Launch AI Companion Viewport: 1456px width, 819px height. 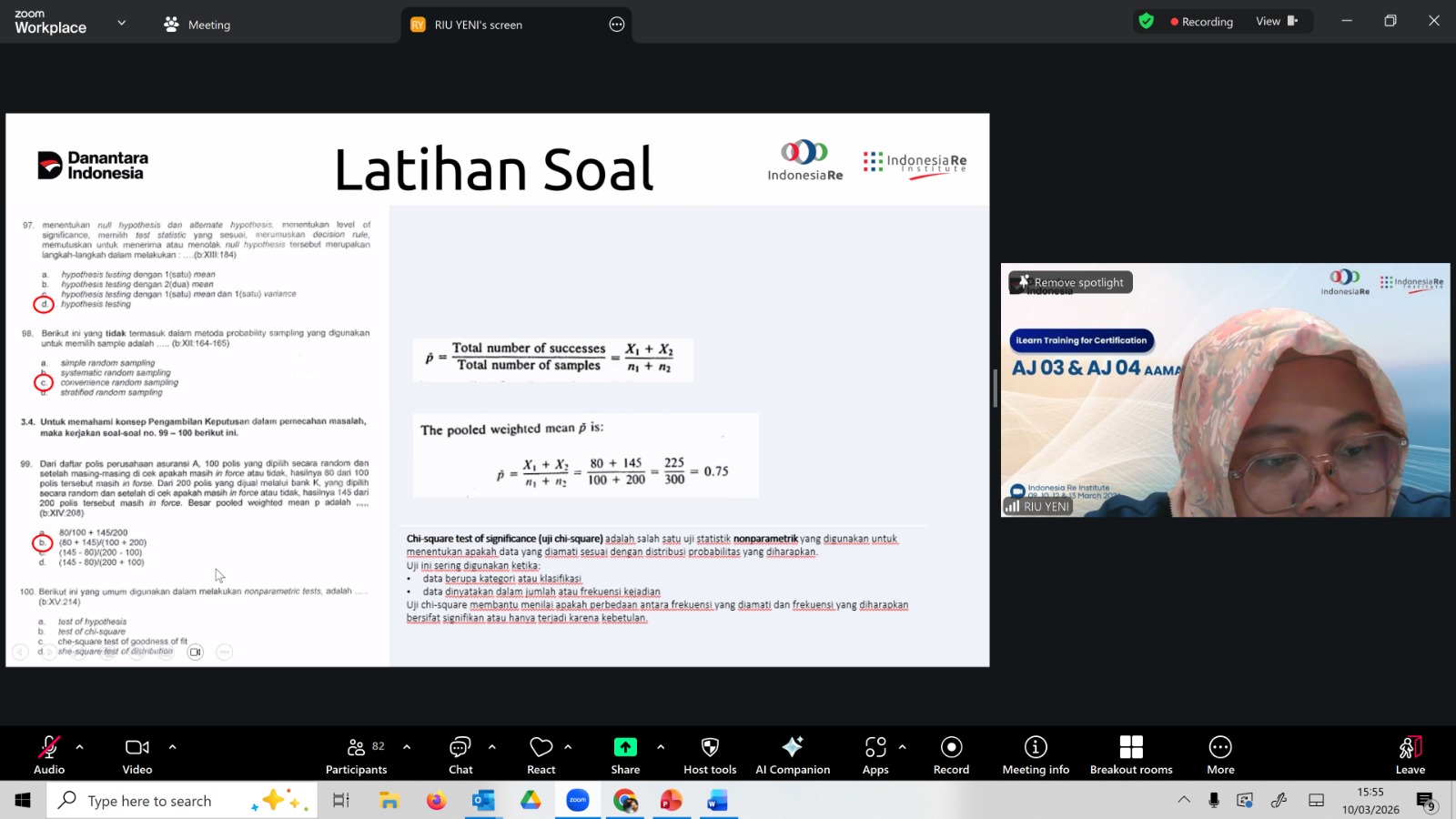792,755
